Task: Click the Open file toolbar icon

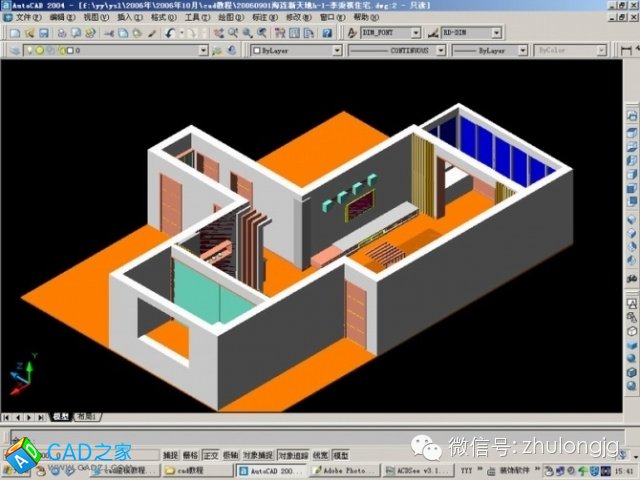Action: click(30, 33)
